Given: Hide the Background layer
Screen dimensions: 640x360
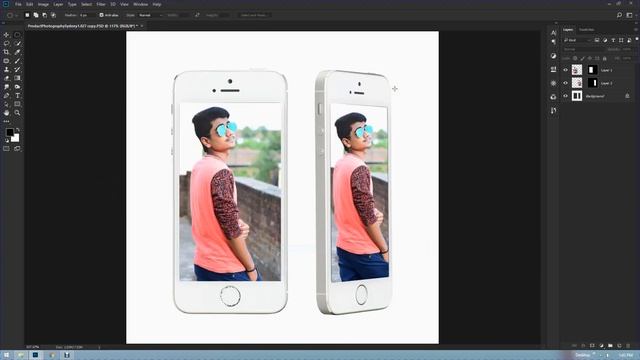Looking at the screenshot, I should click(x=565, y=96).
